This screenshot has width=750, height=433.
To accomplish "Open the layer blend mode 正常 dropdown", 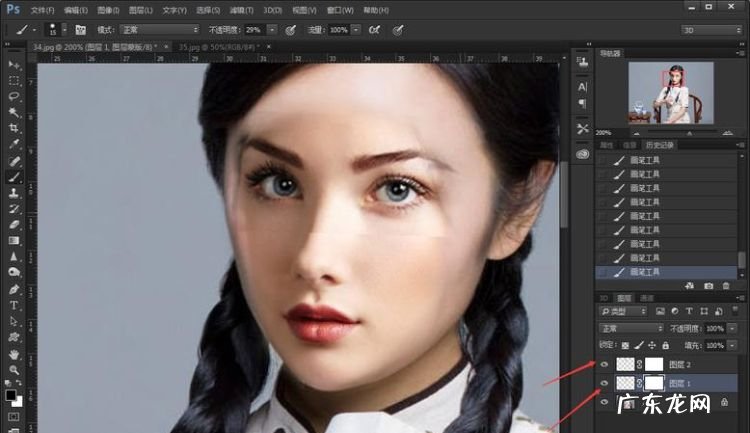I will (630, 328).
